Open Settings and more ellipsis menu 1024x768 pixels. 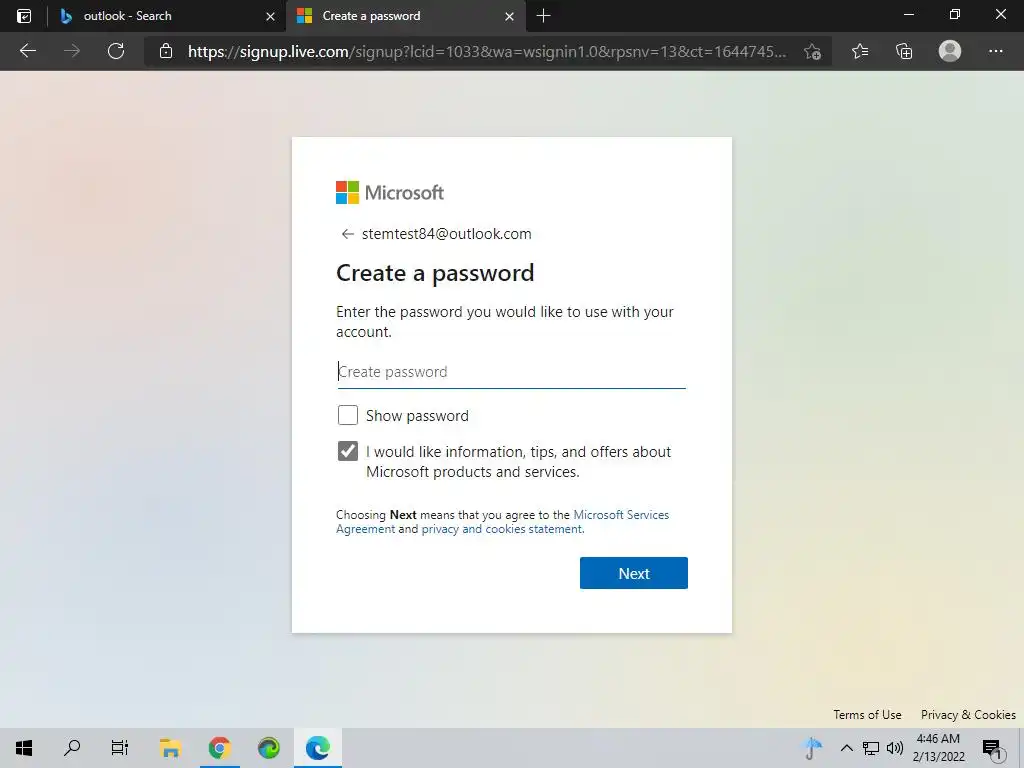pos(995,51)
